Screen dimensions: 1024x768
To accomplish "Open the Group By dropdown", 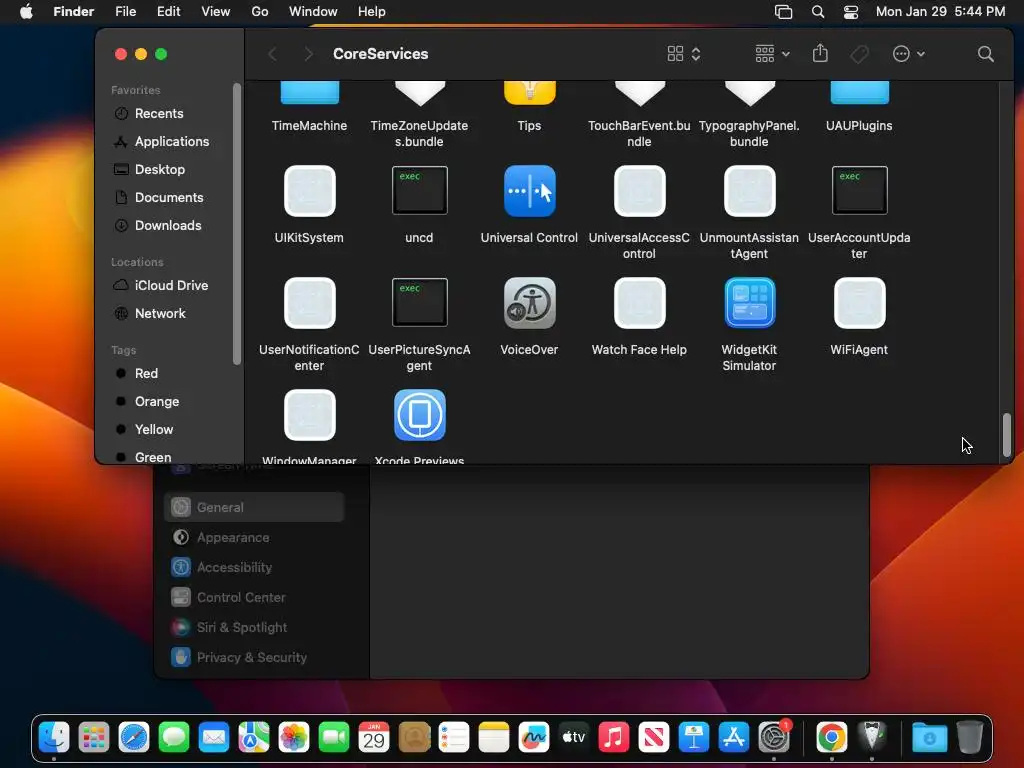I will click(772, 54).
